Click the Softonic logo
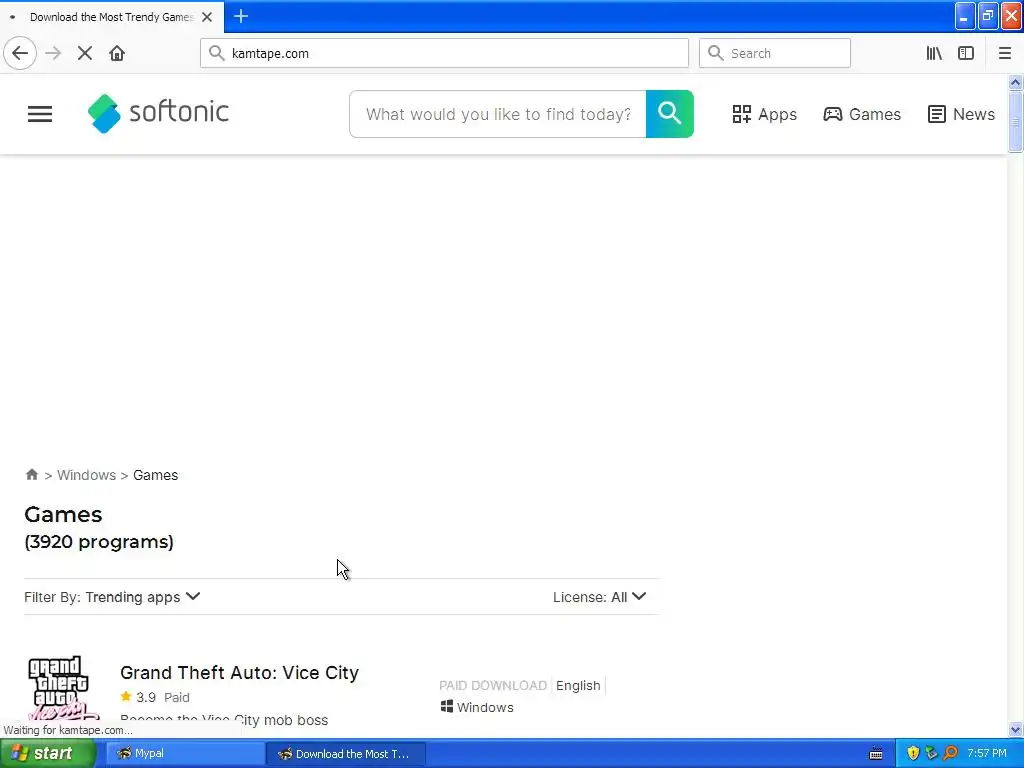This screenshot has width=1024, height=768. pyautogui.click(x=159, y=113)
